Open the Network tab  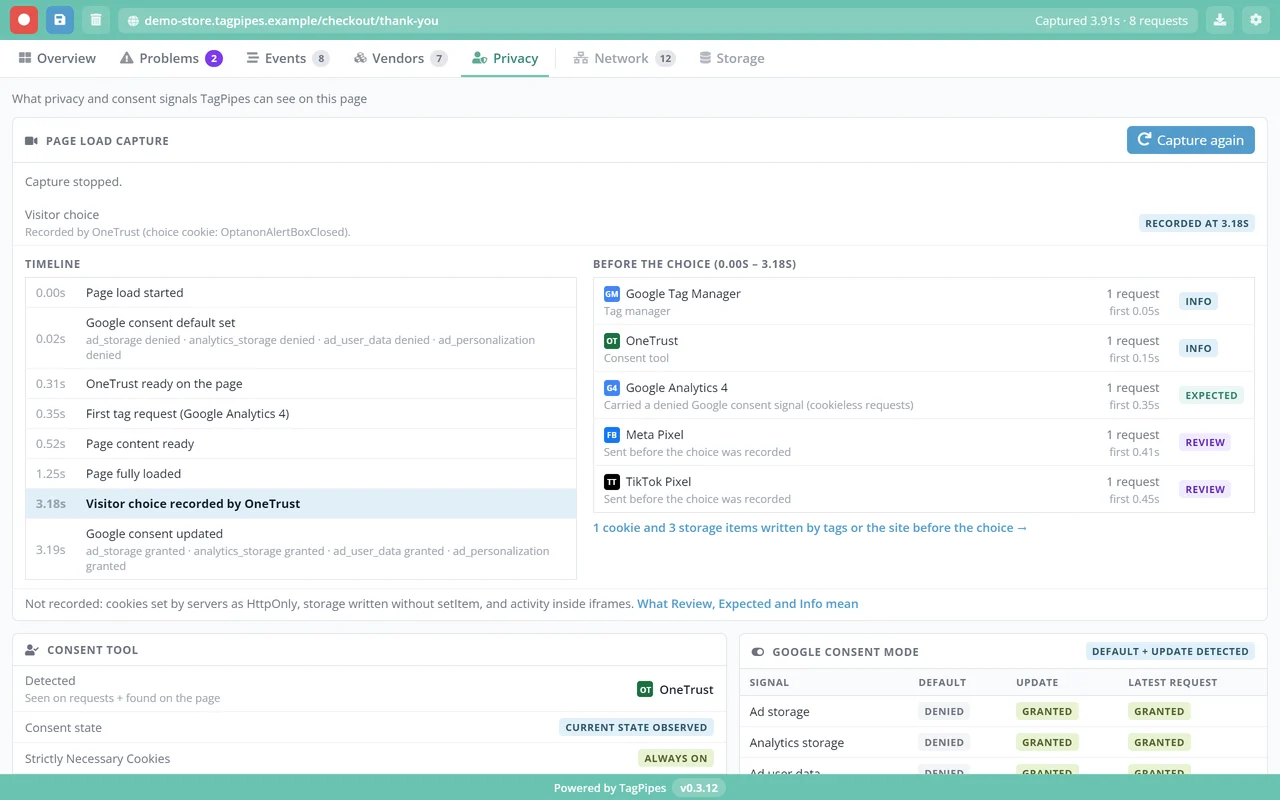pos(624,58)
